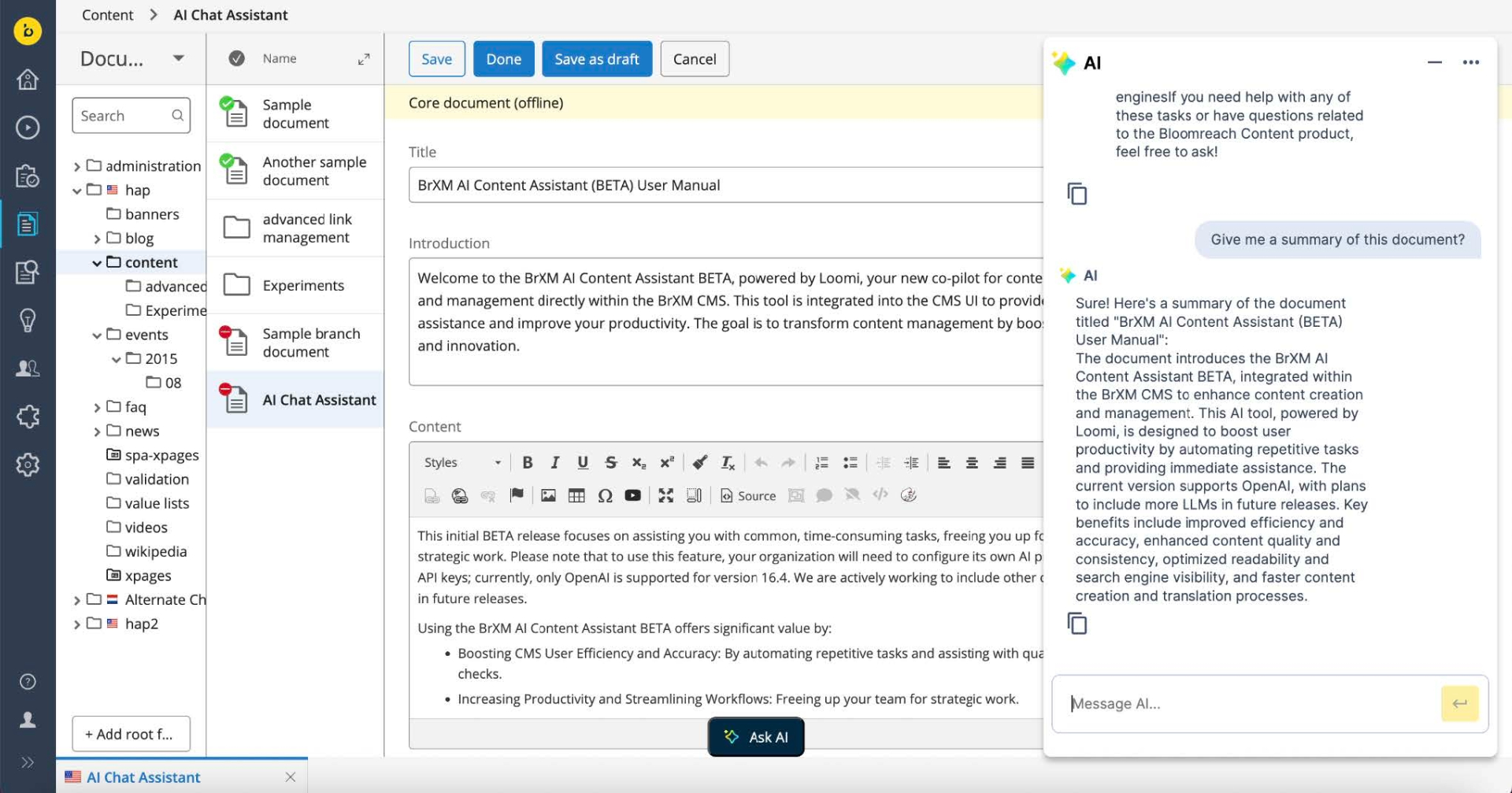1512x793 pixels.
Task: Toggle underline formatting
Action: pos(583,462)
